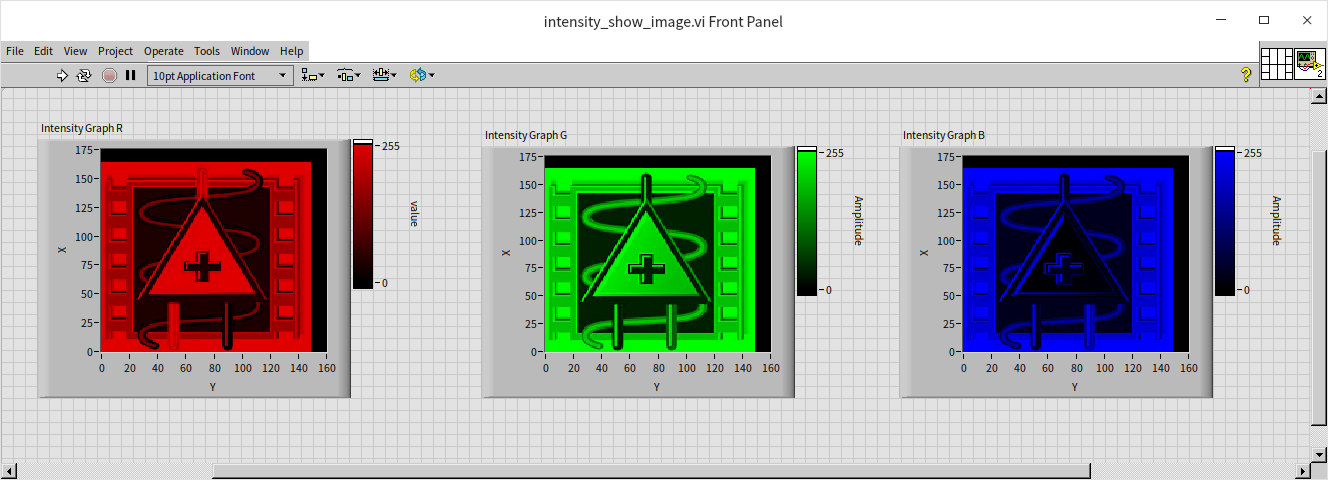
Task: Expand the Distribute Objects dropdown
Action: pyautogui.click(x=349, y=75)
